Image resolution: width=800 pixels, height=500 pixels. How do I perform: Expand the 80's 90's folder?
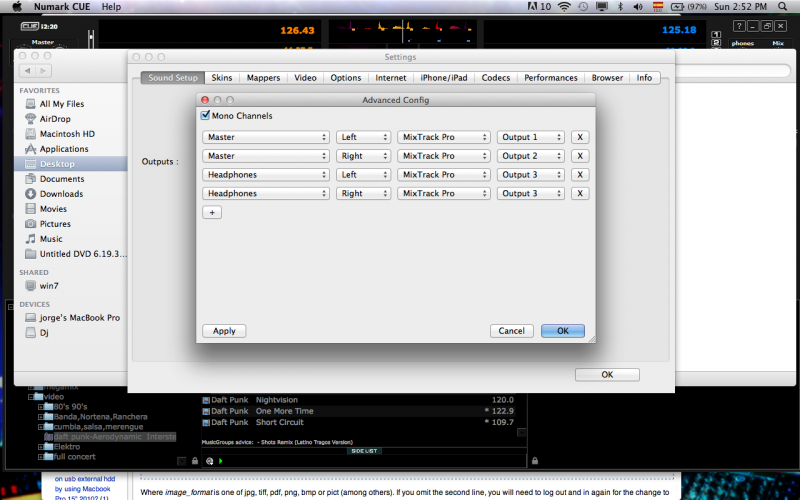tap(40, 406)
